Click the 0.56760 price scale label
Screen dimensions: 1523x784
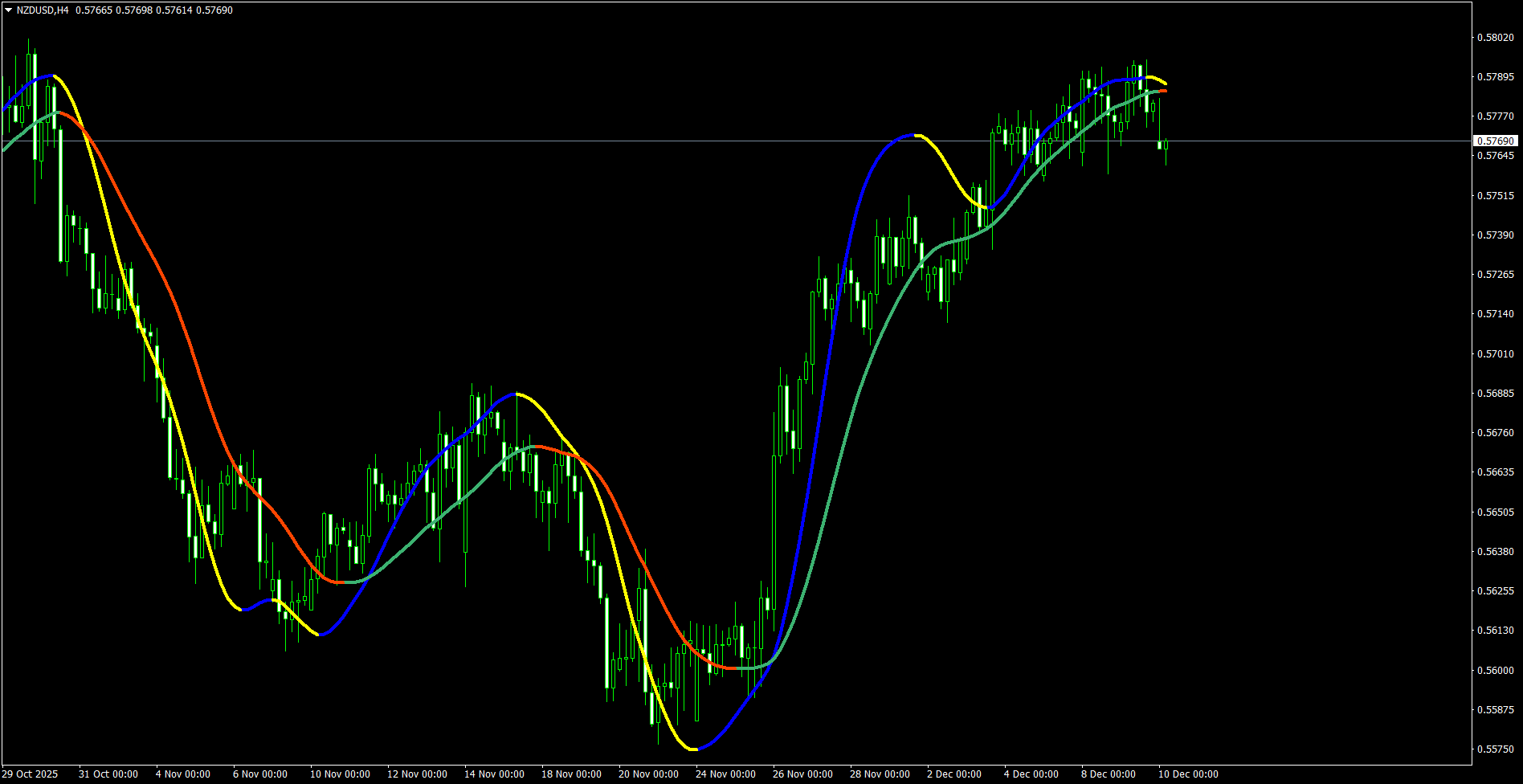[1496, 433]
